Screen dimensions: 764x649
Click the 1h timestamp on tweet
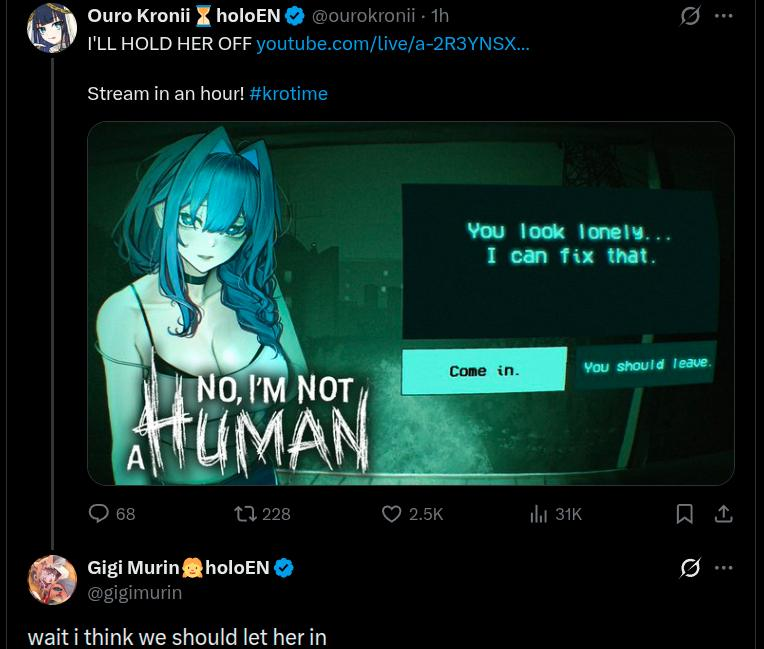pyautogui.click(x=440, y=16)
